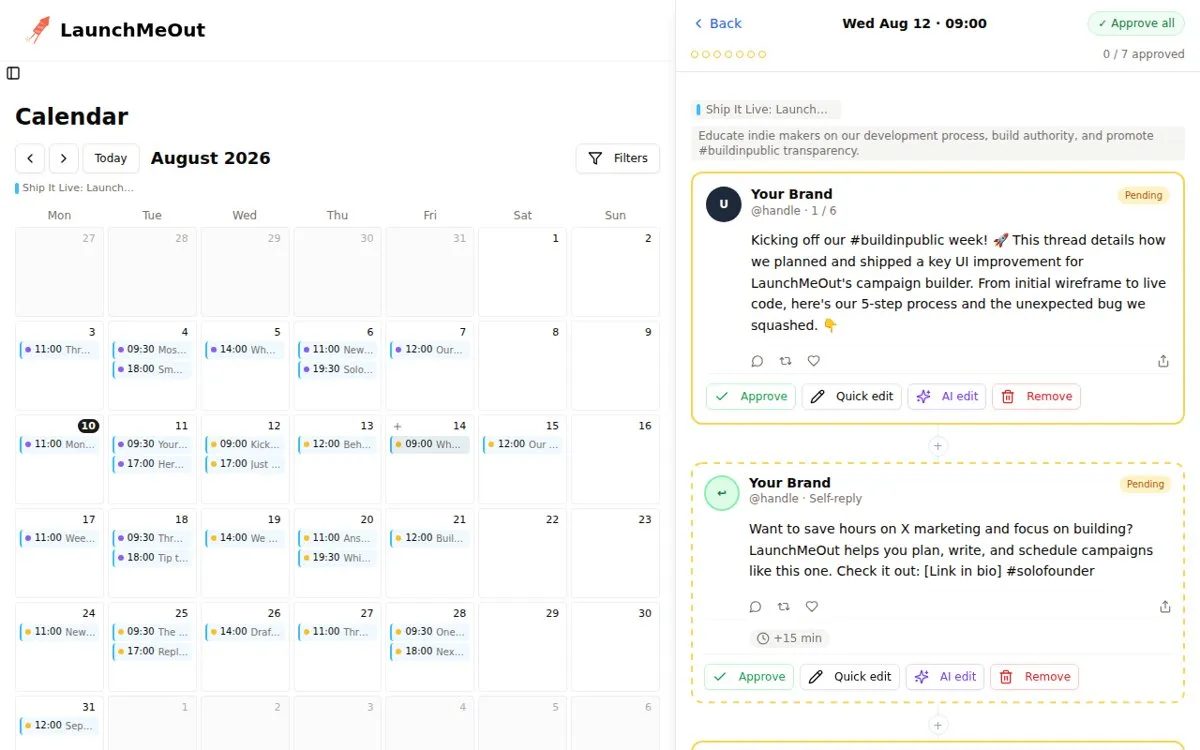This screenshot has height=750, width=1200.
Task: Go to the next month
Action: (64, 158)
